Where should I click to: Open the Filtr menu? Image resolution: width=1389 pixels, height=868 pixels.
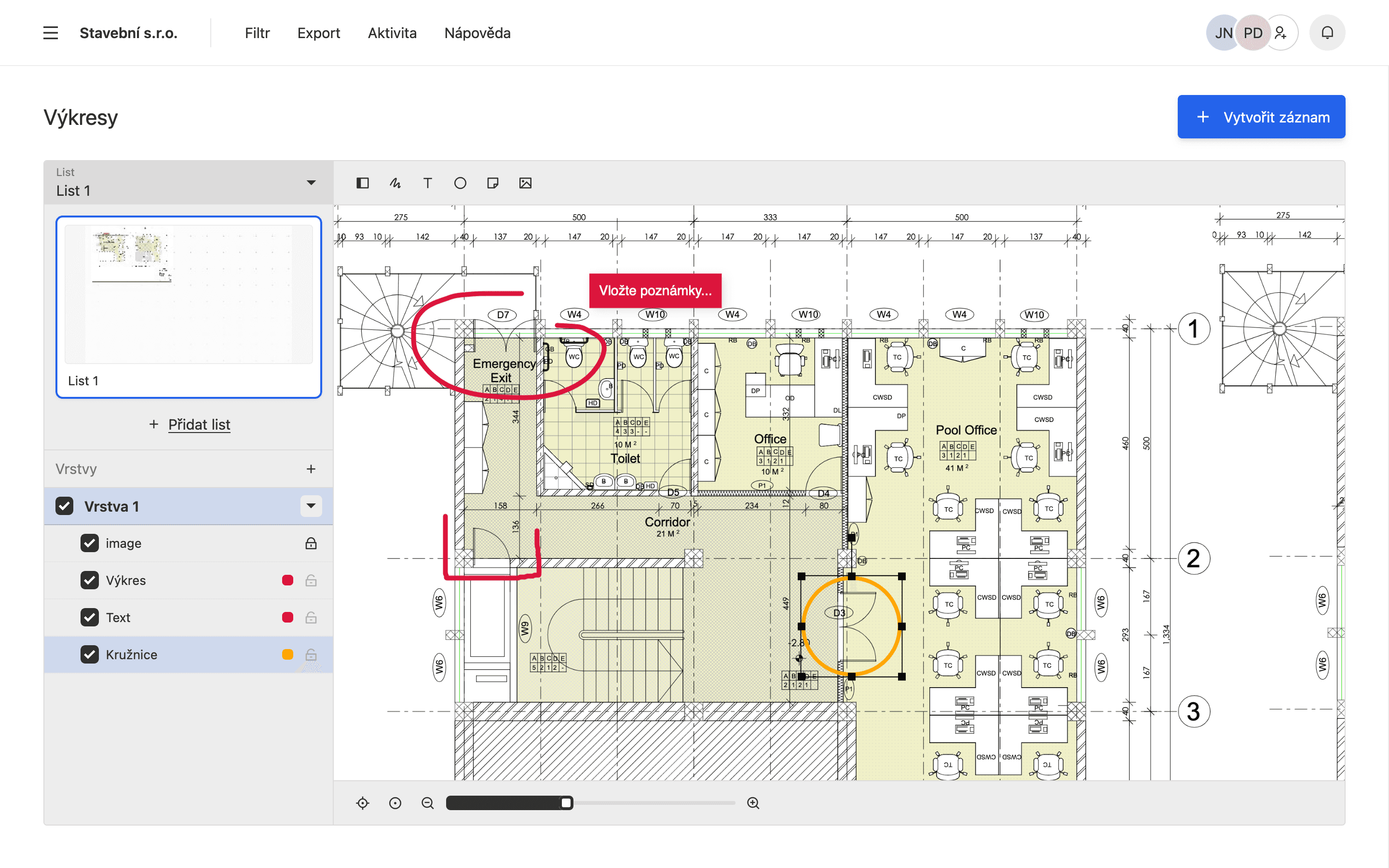click(x=256, y=32)
